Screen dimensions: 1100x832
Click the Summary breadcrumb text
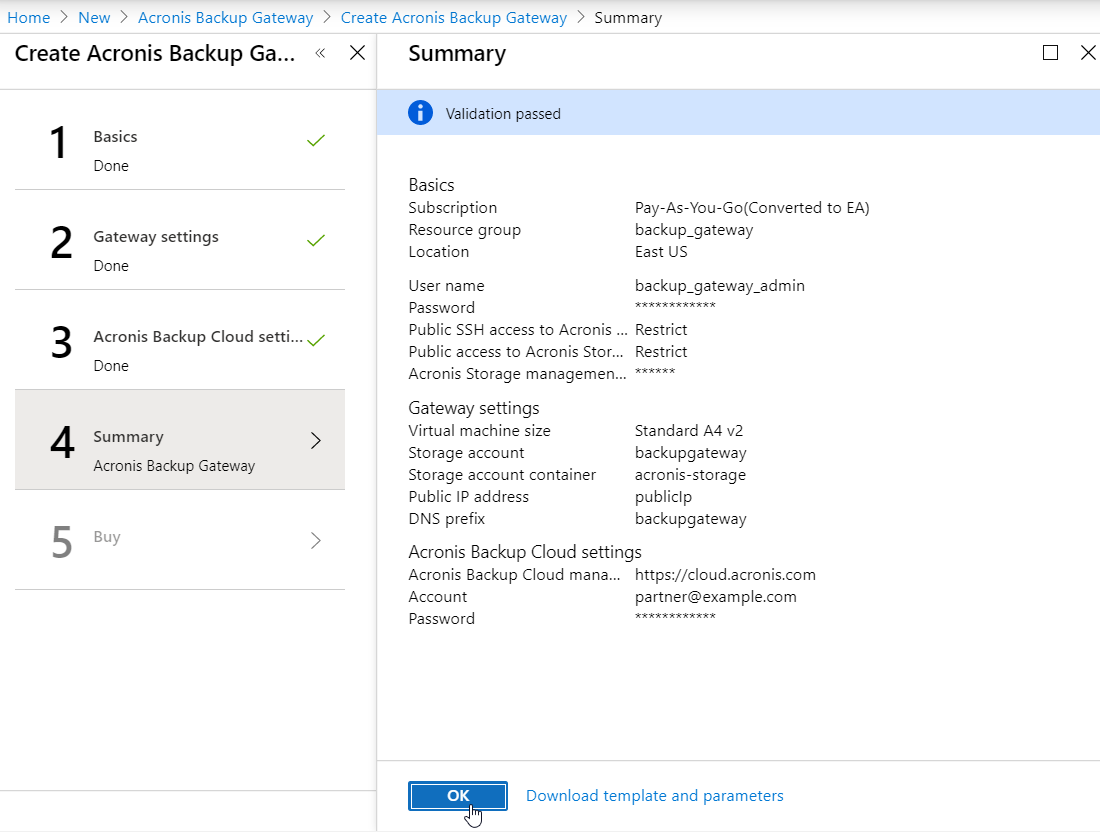(x=628, y=18)
